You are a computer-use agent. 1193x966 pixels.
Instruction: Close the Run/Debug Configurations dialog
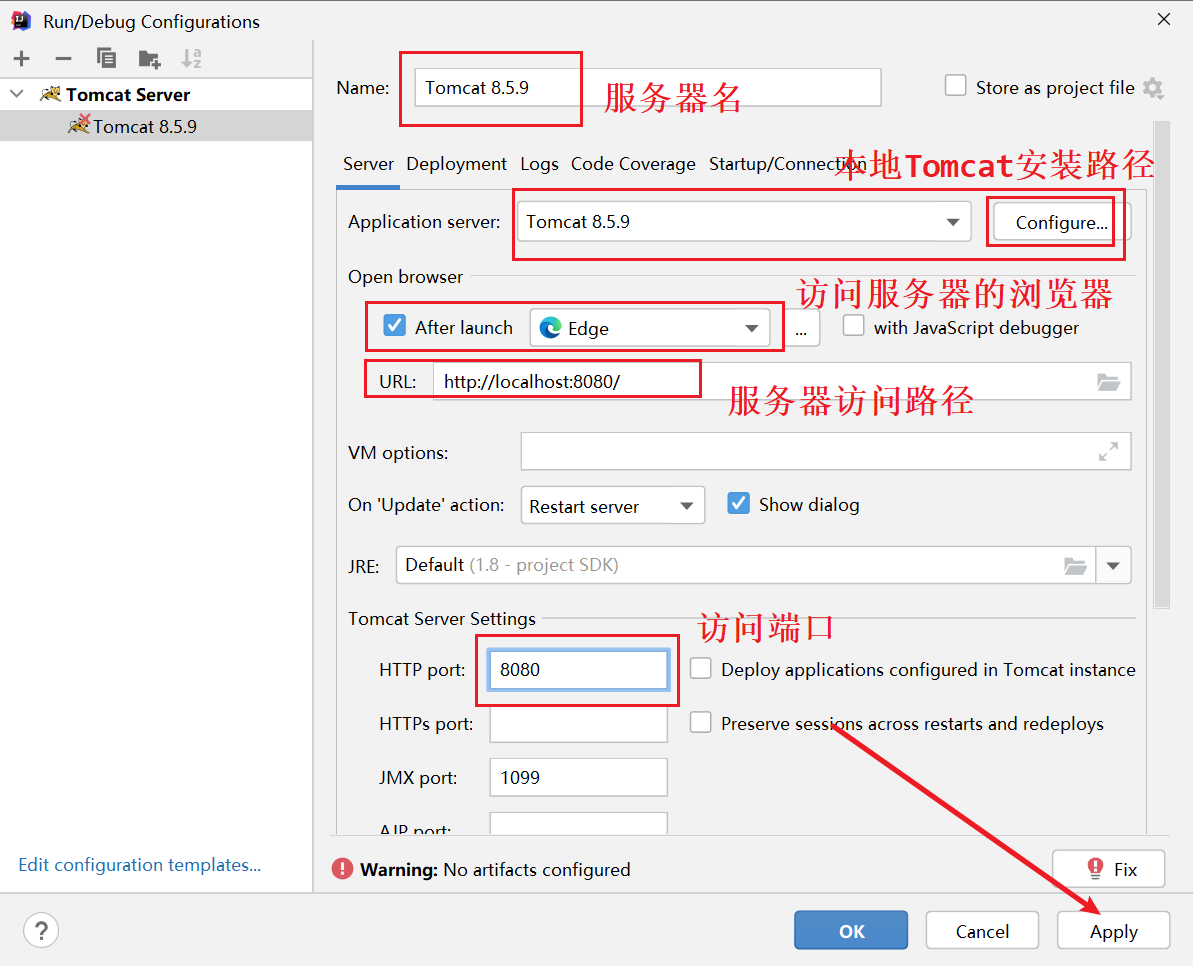(x=1164, y=20)
